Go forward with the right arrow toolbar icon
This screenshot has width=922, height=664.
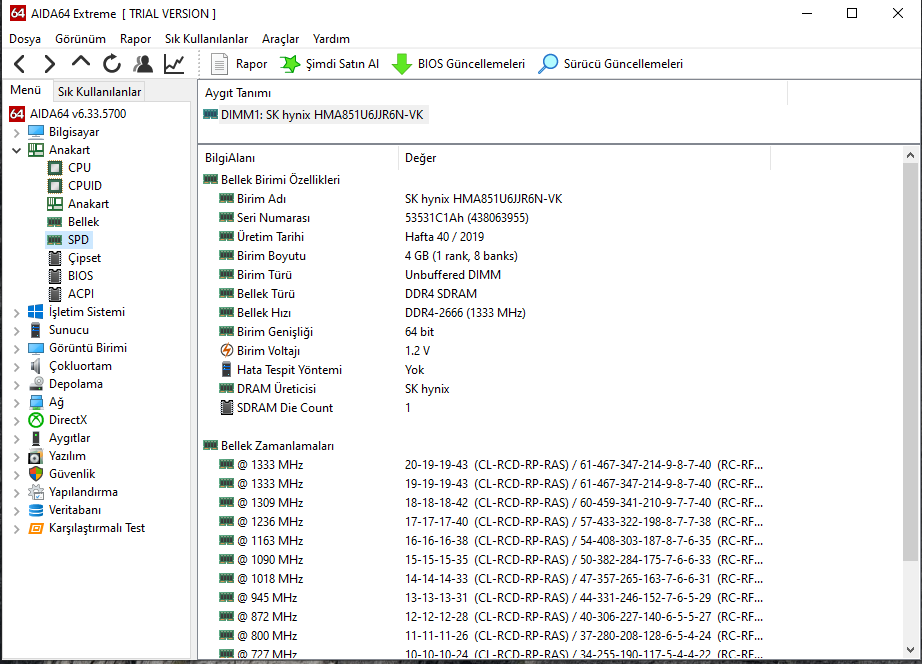[x=50, y=64]
